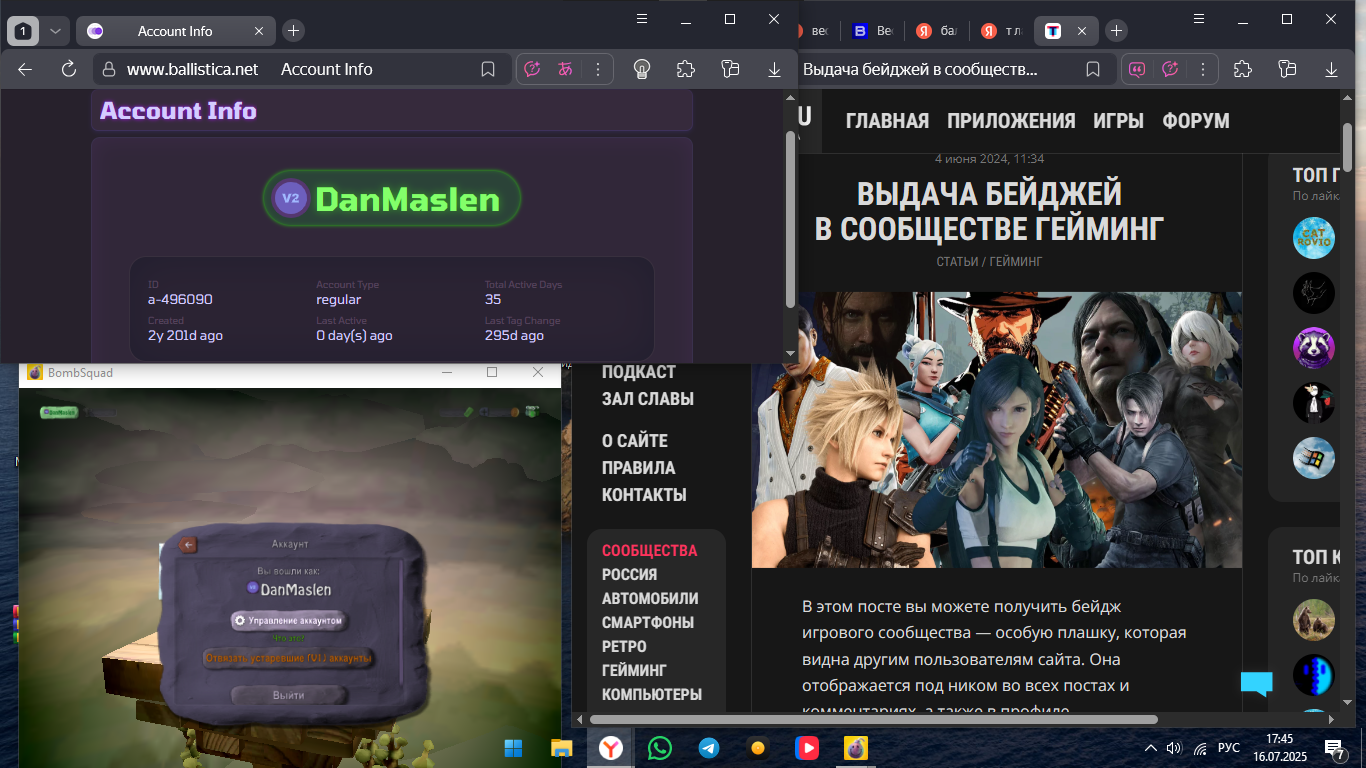Screen dimensions: 1366x768
Task: Click the lightbulb icon in Account Info toolbar
Action: 643,69
